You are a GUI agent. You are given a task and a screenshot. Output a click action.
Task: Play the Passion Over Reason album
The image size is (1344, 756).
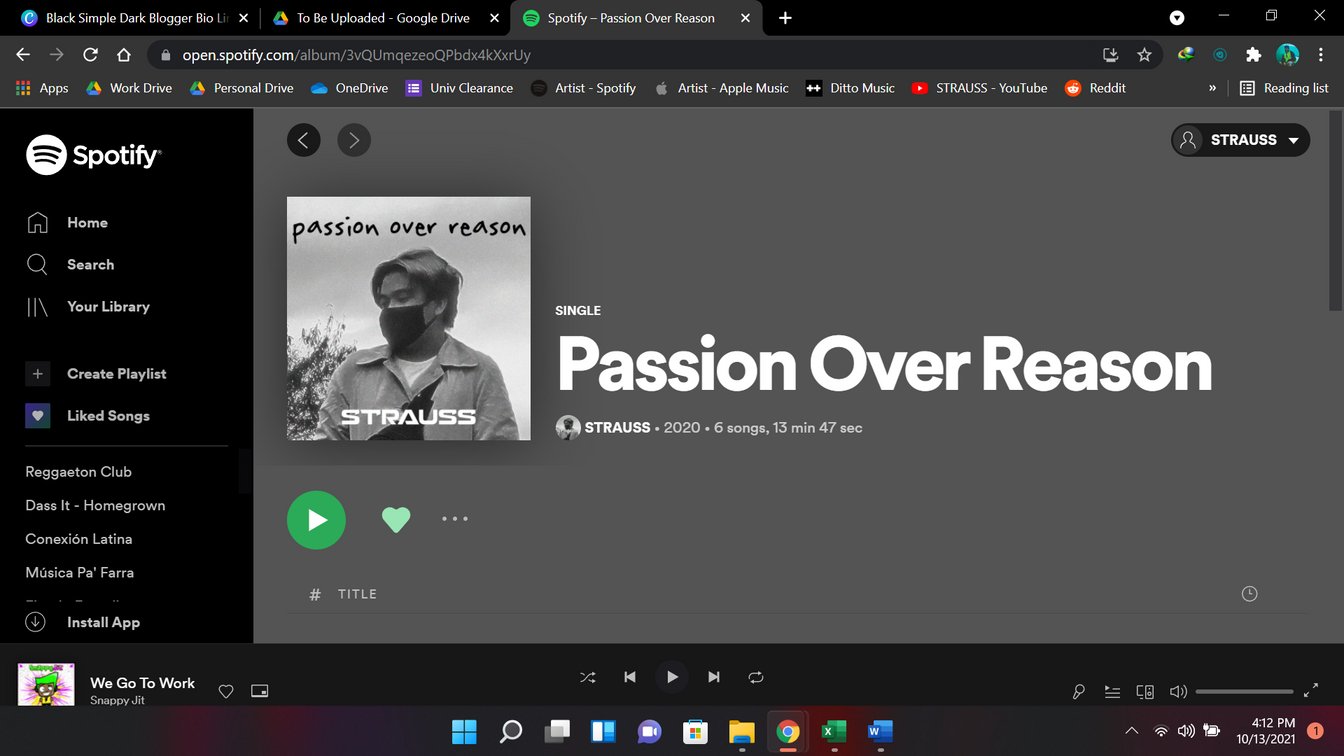tap(316, 520)
